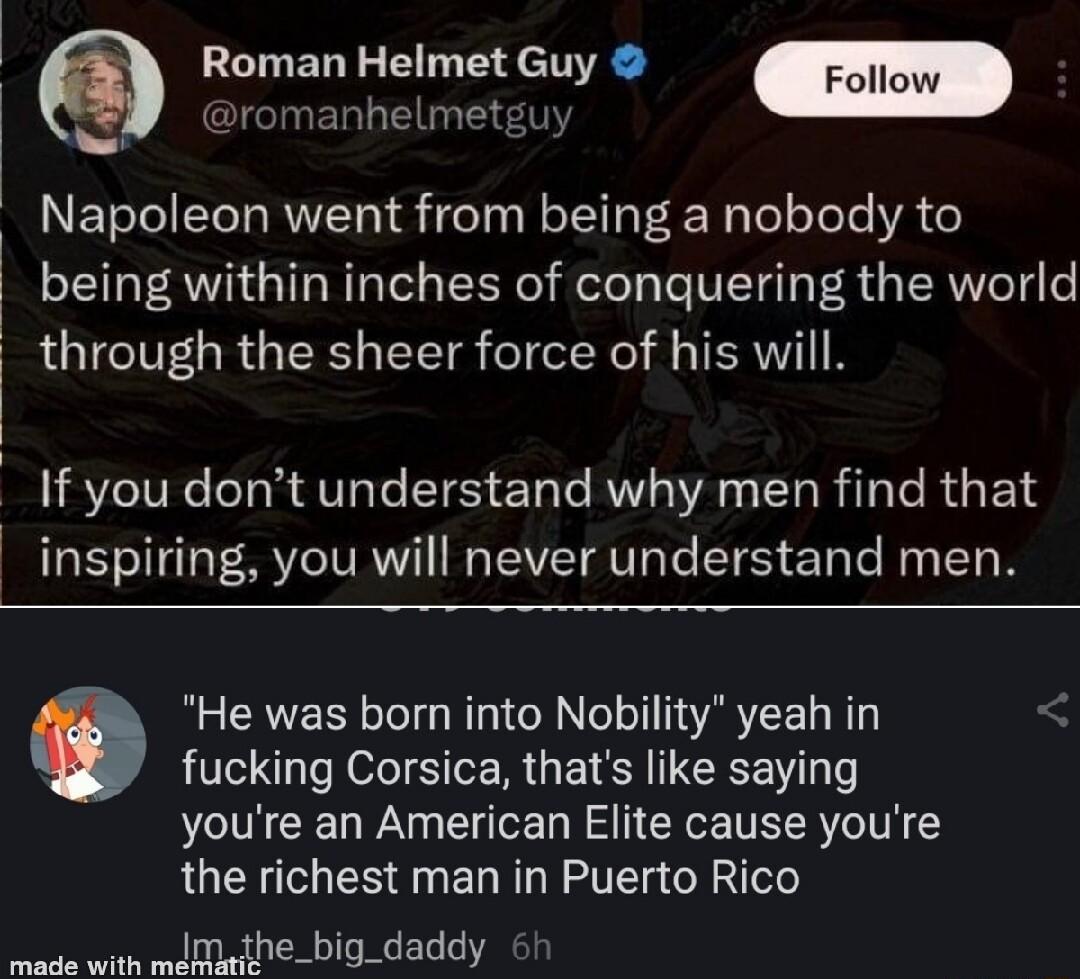Click the blue verified checkmark badge
Image resolution: width=1080 pixels, height=979 pixels.
pos(627,61)
